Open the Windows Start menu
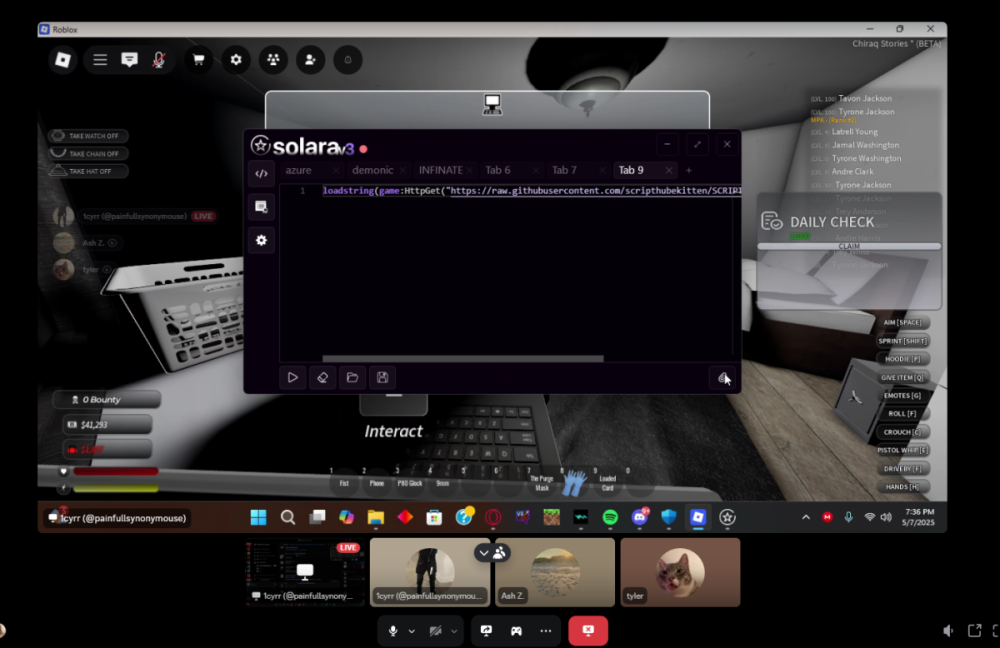This screenshot has width=1000, height=648. pyautogui.click(x=258, y=517)
